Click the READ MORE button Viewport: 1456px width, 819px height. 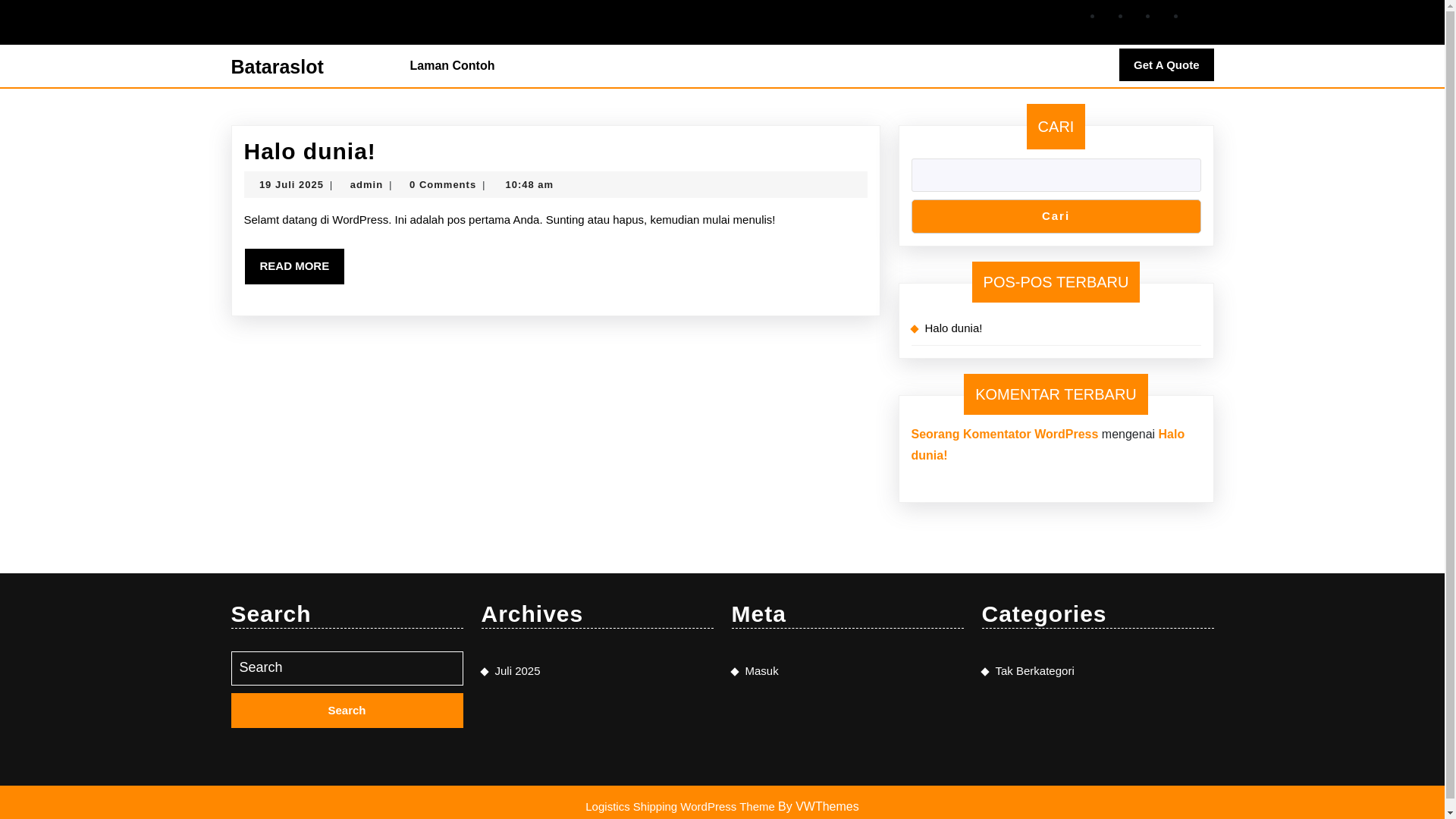tap(294, 266)
